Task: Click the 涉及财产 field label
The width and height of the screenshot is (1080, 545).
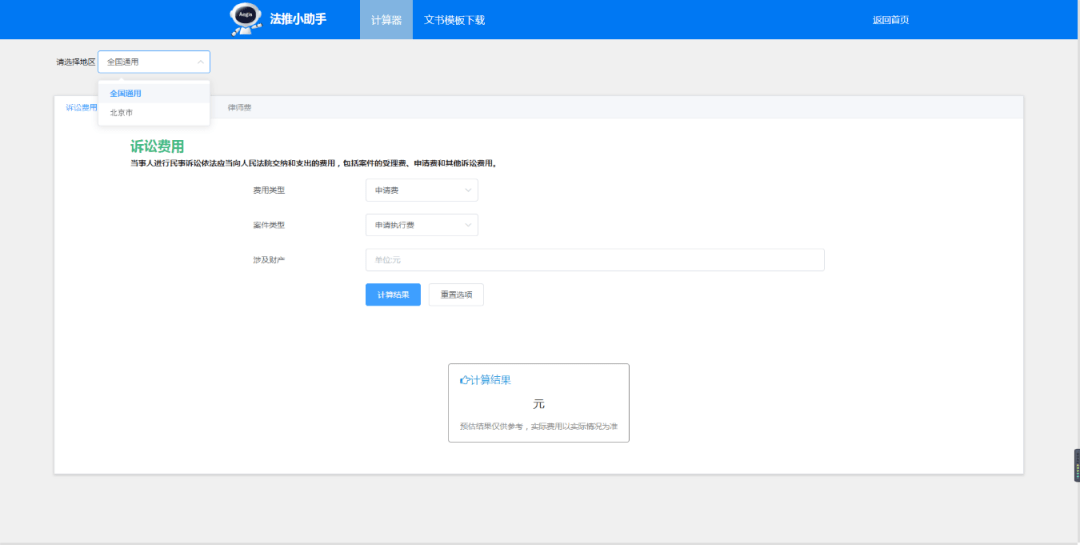Action: (269, 260)
